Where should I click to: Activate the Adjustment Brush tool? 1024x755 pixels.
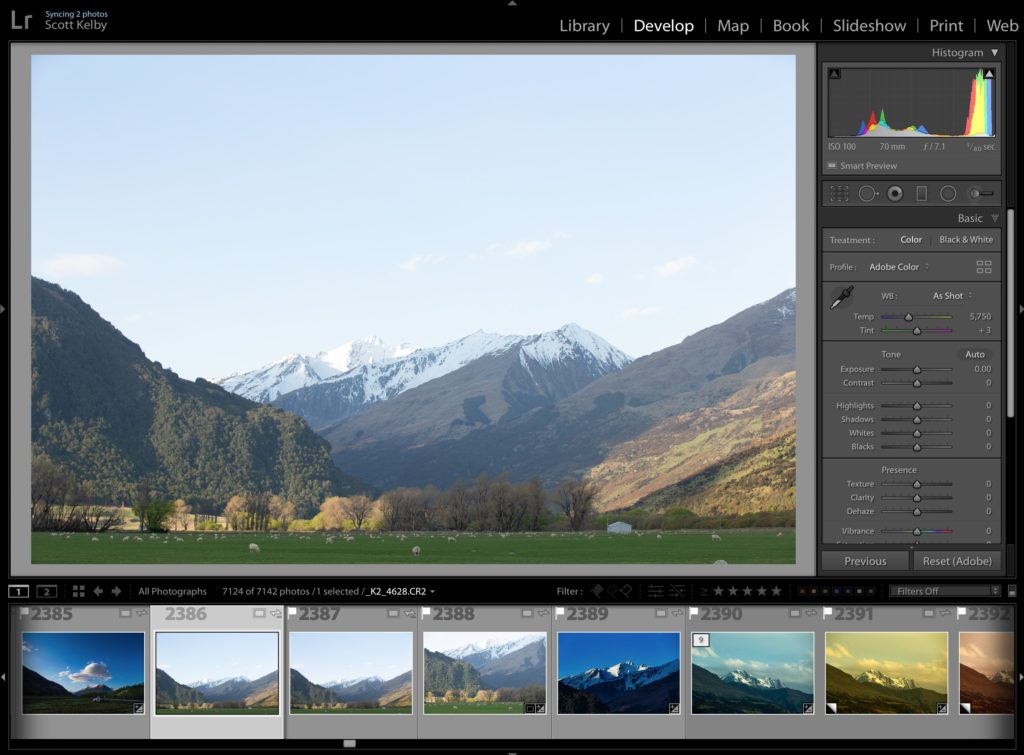point(981,194)
